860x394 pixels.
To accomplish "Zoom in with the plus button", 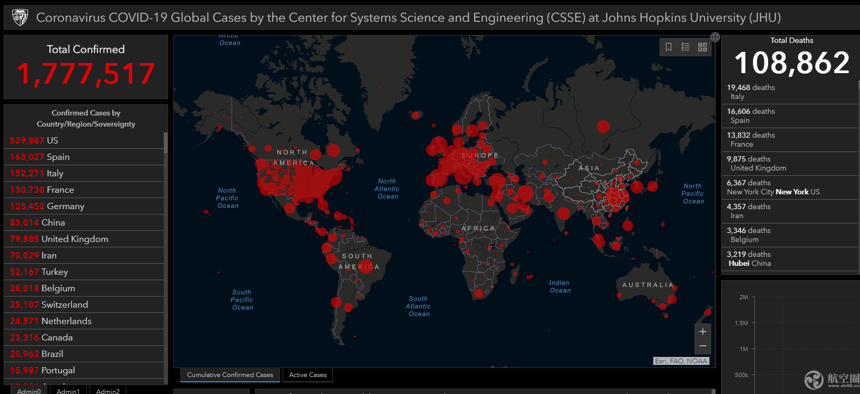I will tap(703, 331).
